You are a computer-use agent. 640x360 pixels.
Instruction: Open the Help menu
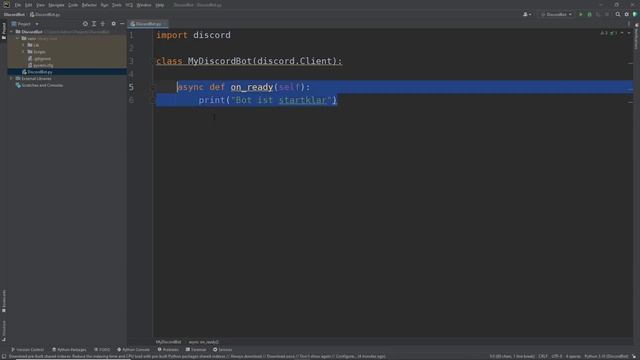[160, 5]
